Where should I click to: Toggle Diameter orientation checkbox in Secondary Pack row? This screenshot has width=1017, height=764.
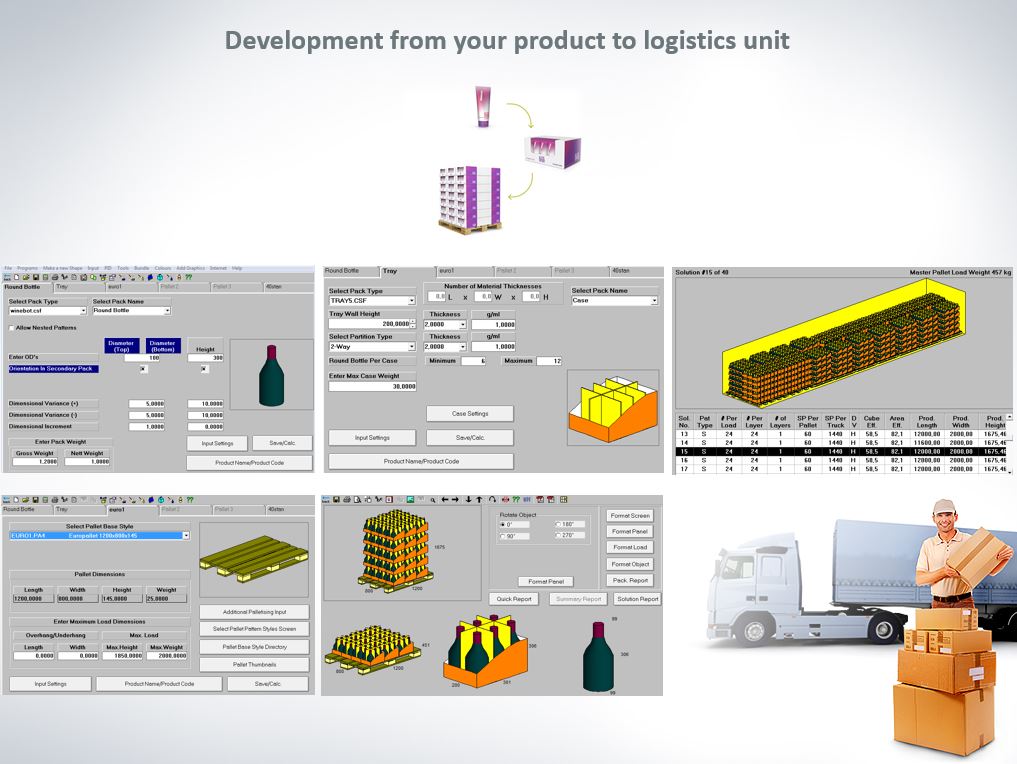[x=143, y=368]
